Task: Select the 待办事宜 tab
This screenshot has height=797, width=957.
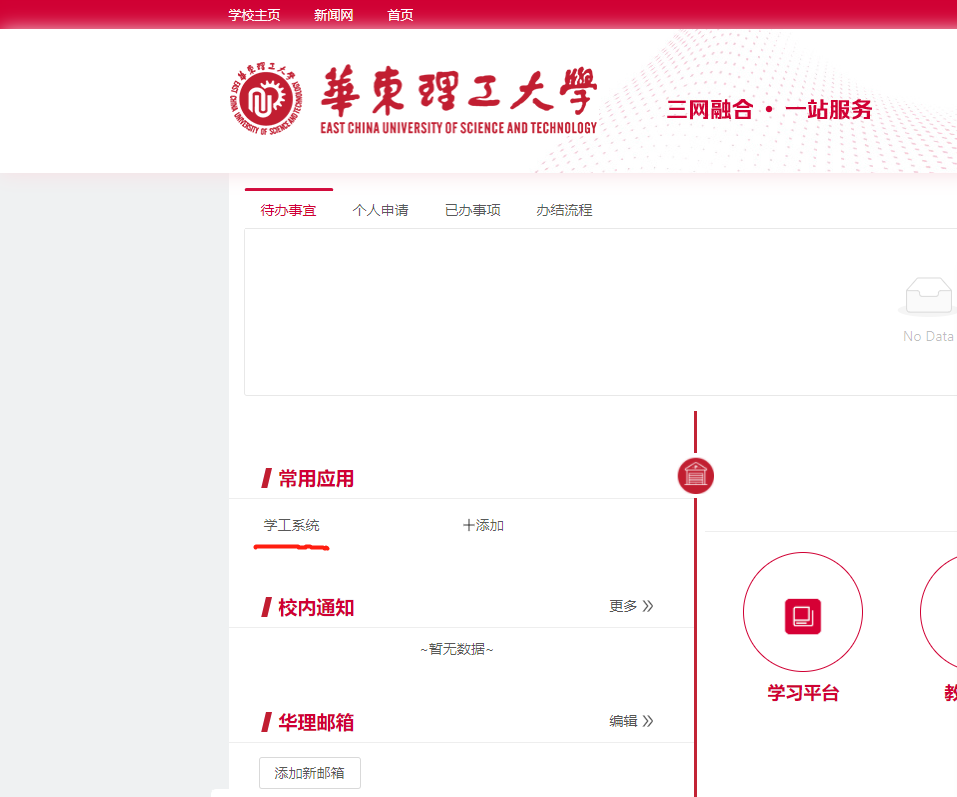Action: tap(288, 210)
